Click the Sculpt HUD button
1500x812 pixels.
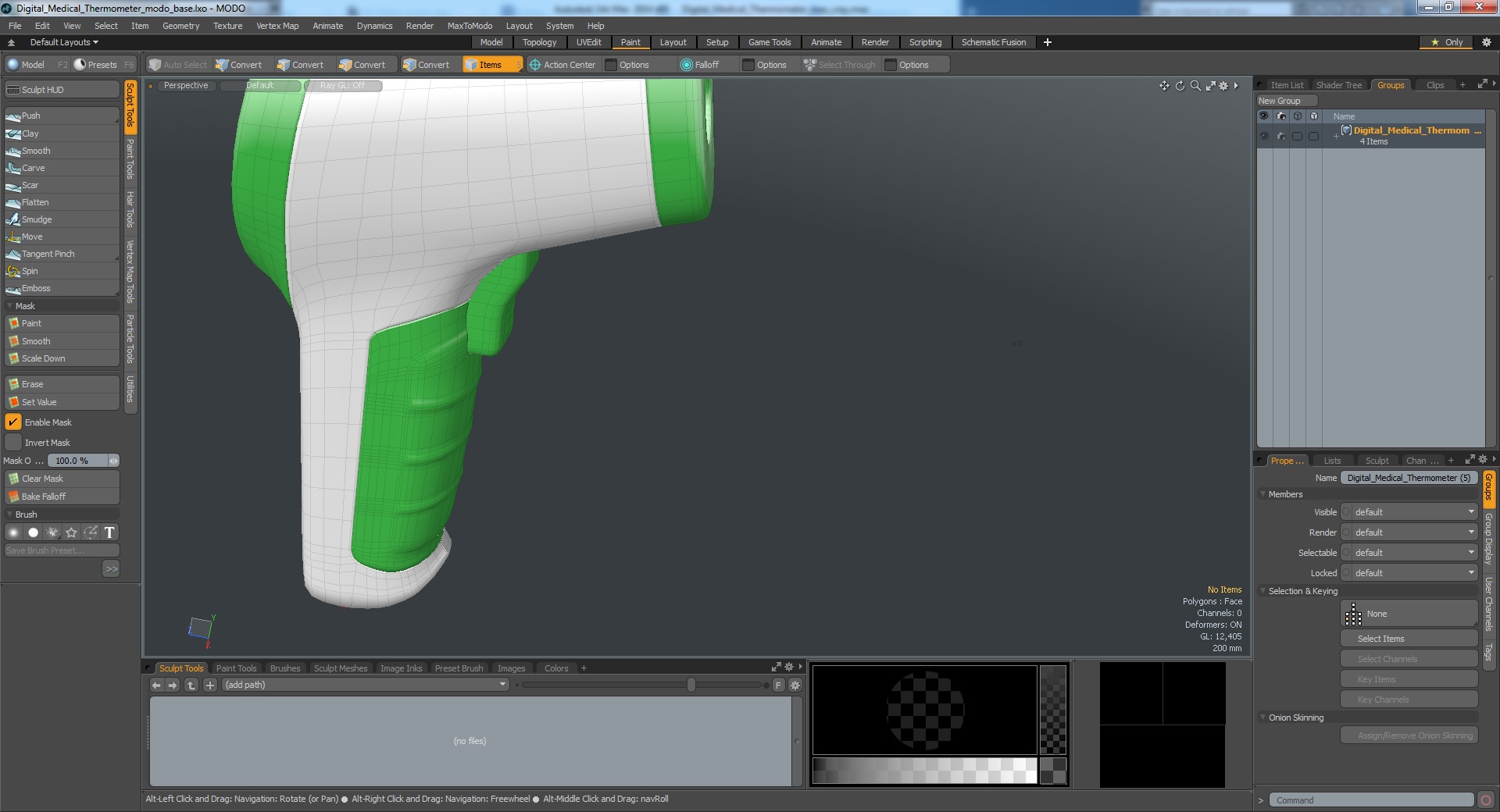(62, 90)
